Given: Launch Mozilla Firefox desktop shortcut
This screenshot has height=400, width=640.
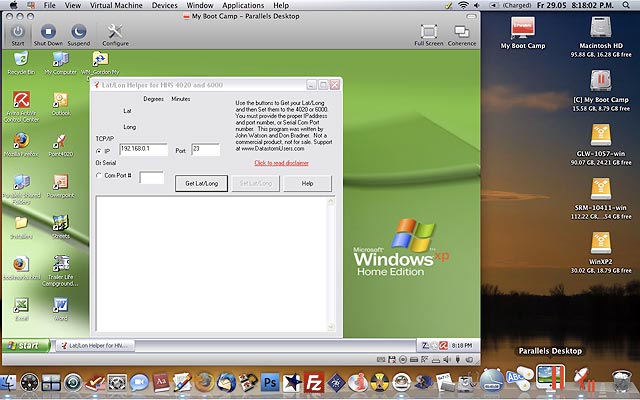Looking at the screenshot, I should pyautogui.click(x=21, y=141).
